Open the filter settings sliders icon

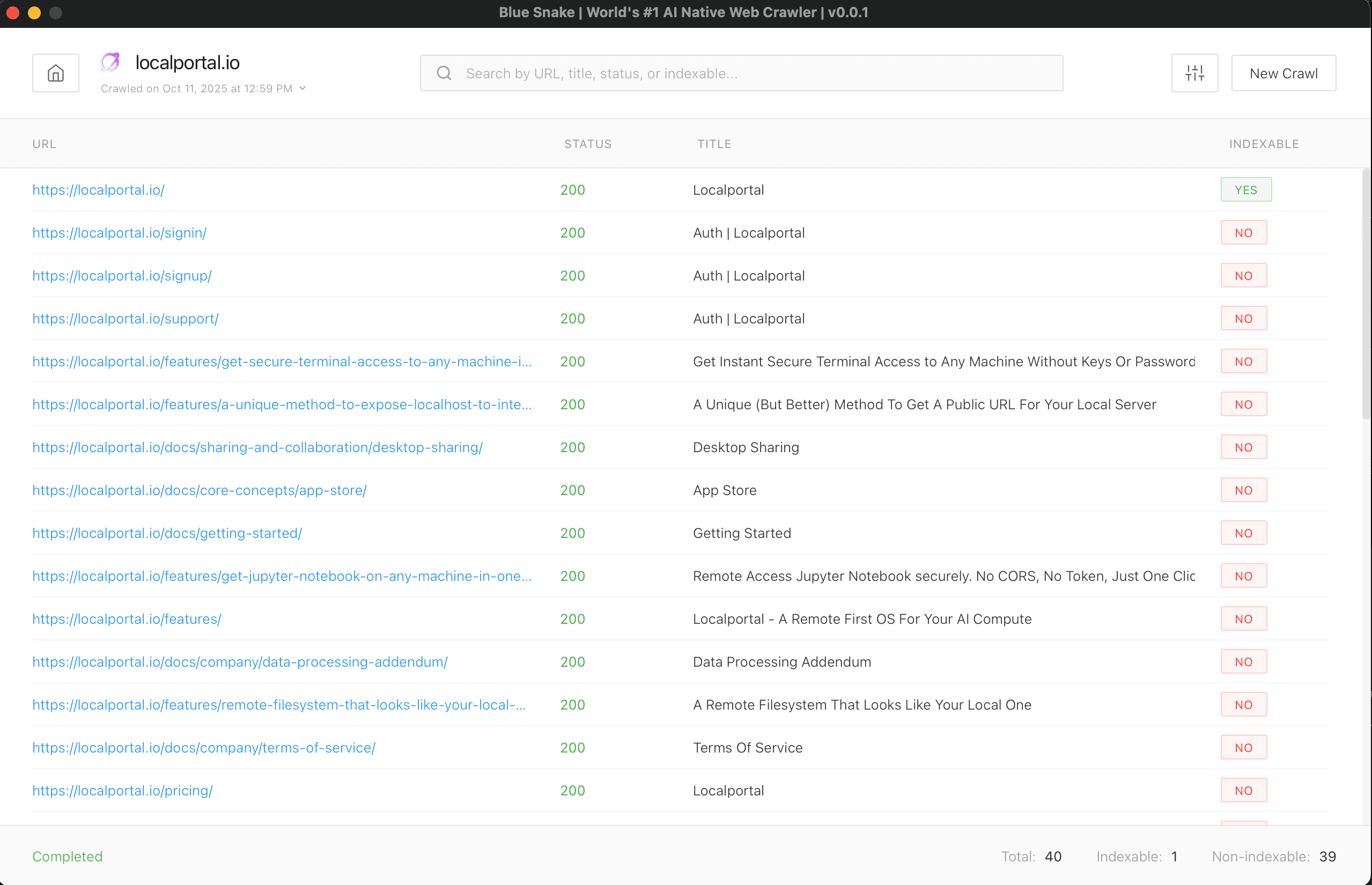[1194, 73]
